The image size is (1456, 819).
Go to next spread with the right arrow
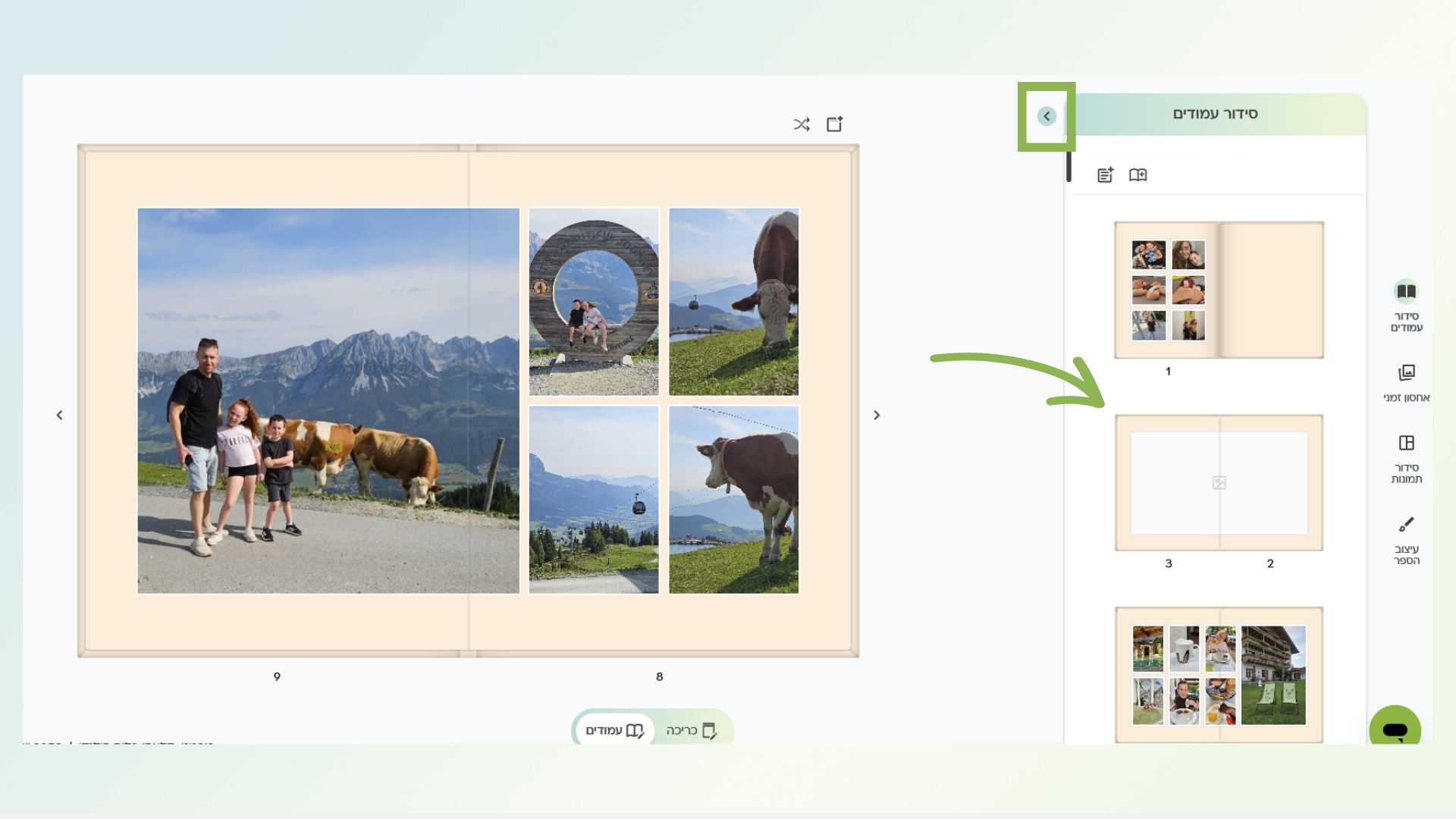pyautogui.click(x=877, y=415)
